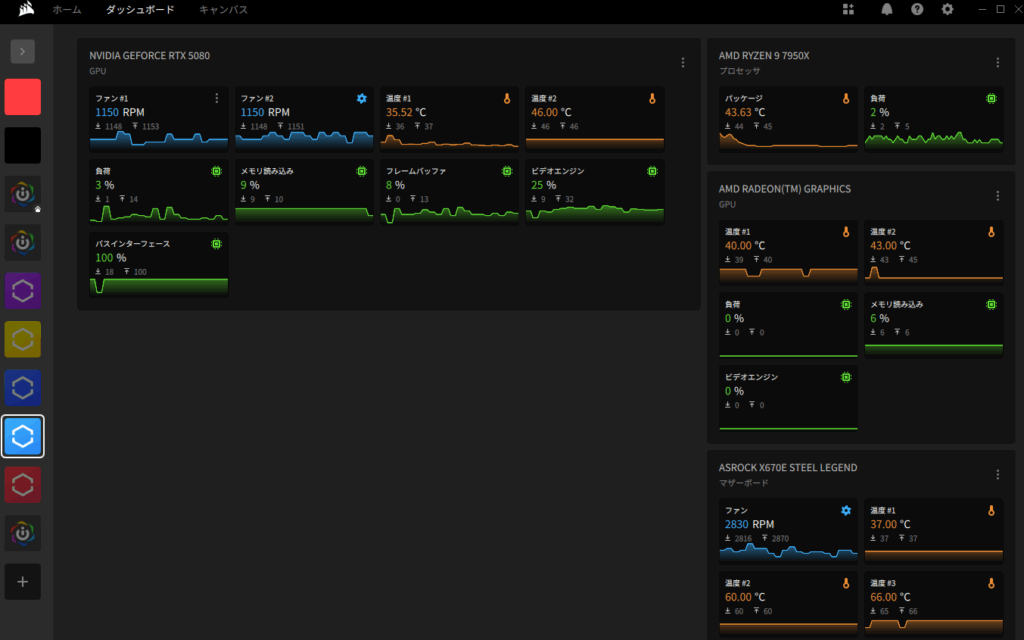Go to the キャンバス tab
Screen dimensions: 1024x640
pos(223,10)
